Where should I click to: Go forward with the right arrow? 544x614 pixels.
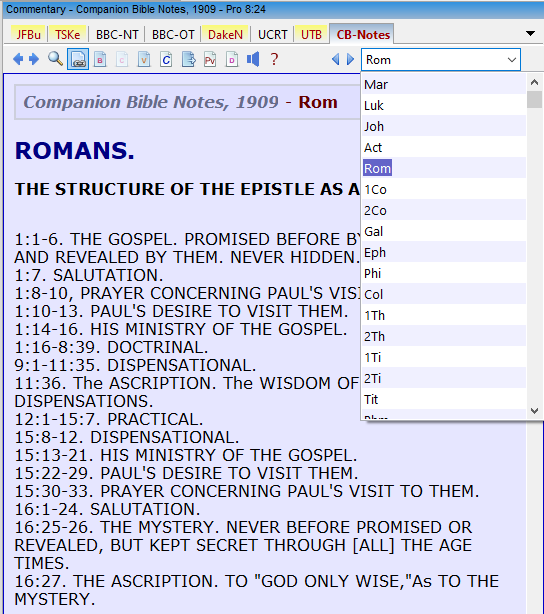point(34,59)
